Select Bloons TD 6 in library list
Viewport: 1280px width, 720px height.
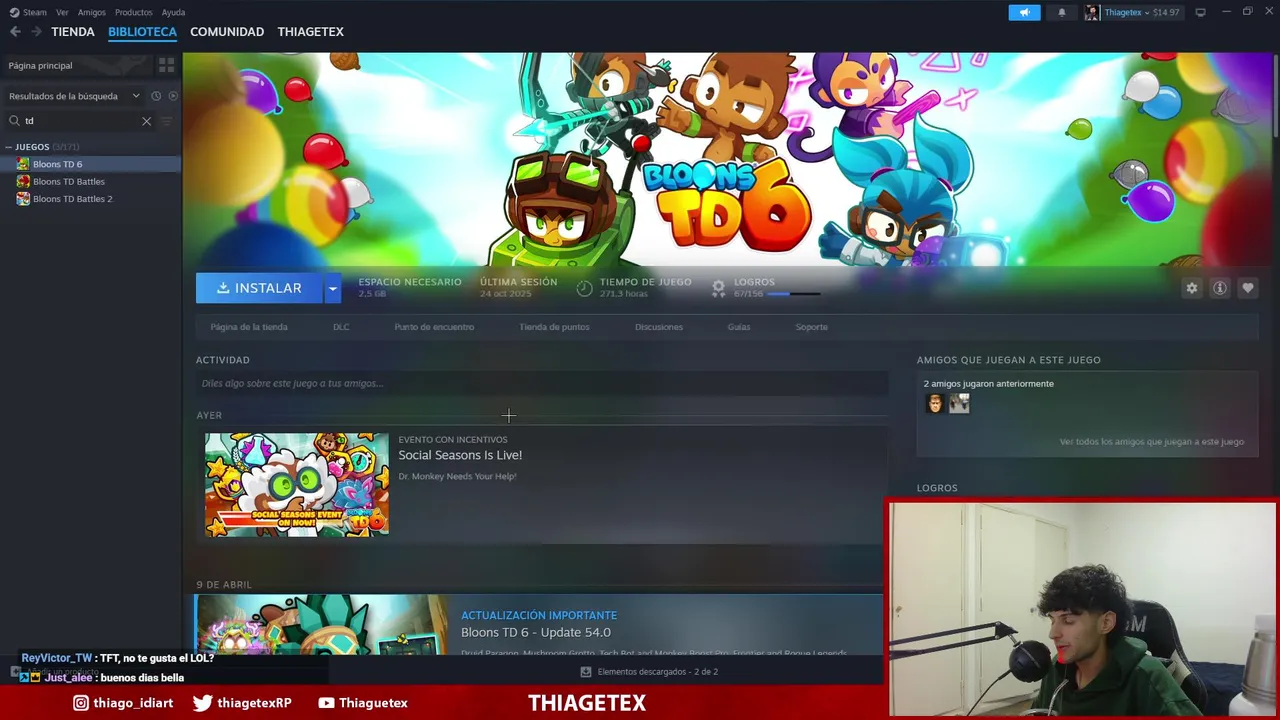90,164
